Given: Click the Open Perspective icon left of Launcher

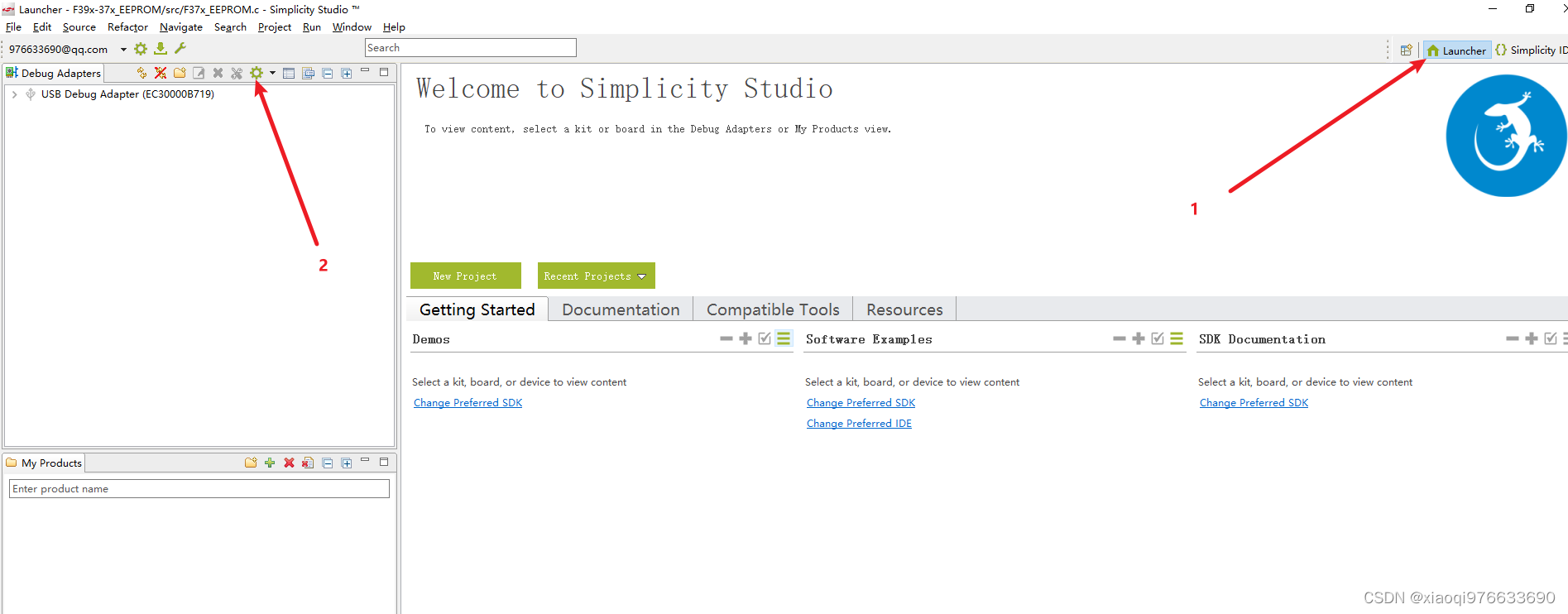Looking at the screenshot, I should (x=1406, y=50).
